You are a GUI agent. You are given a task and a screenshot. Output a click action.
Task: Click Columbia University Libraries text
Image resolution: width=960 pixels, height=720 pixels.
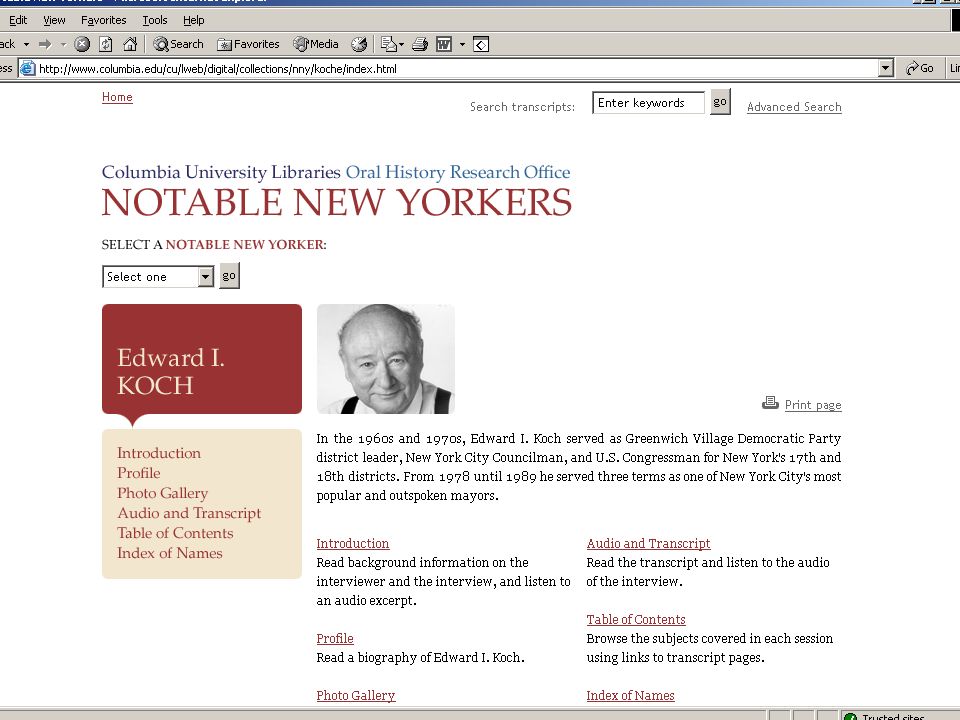click(221, 172)
